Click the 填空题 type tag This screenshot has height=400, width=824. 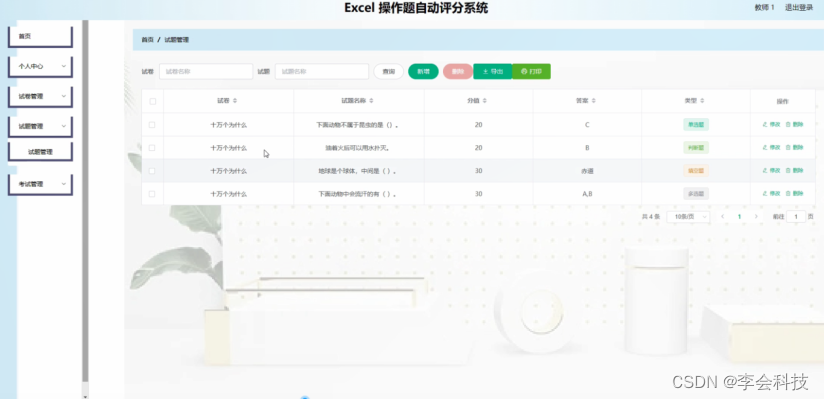696,171
